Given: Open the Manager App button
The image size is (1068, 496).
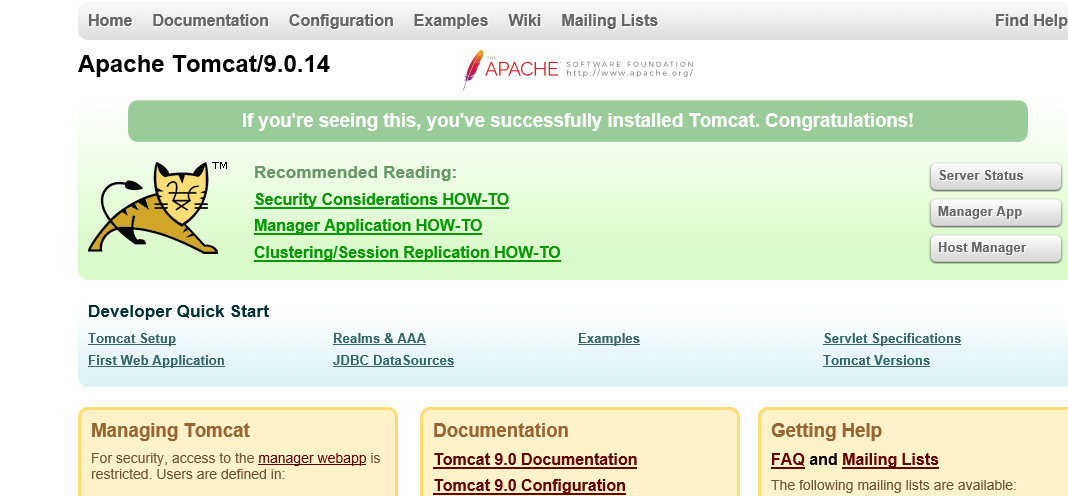Looking at the screenshot, I should coord(995,212).
